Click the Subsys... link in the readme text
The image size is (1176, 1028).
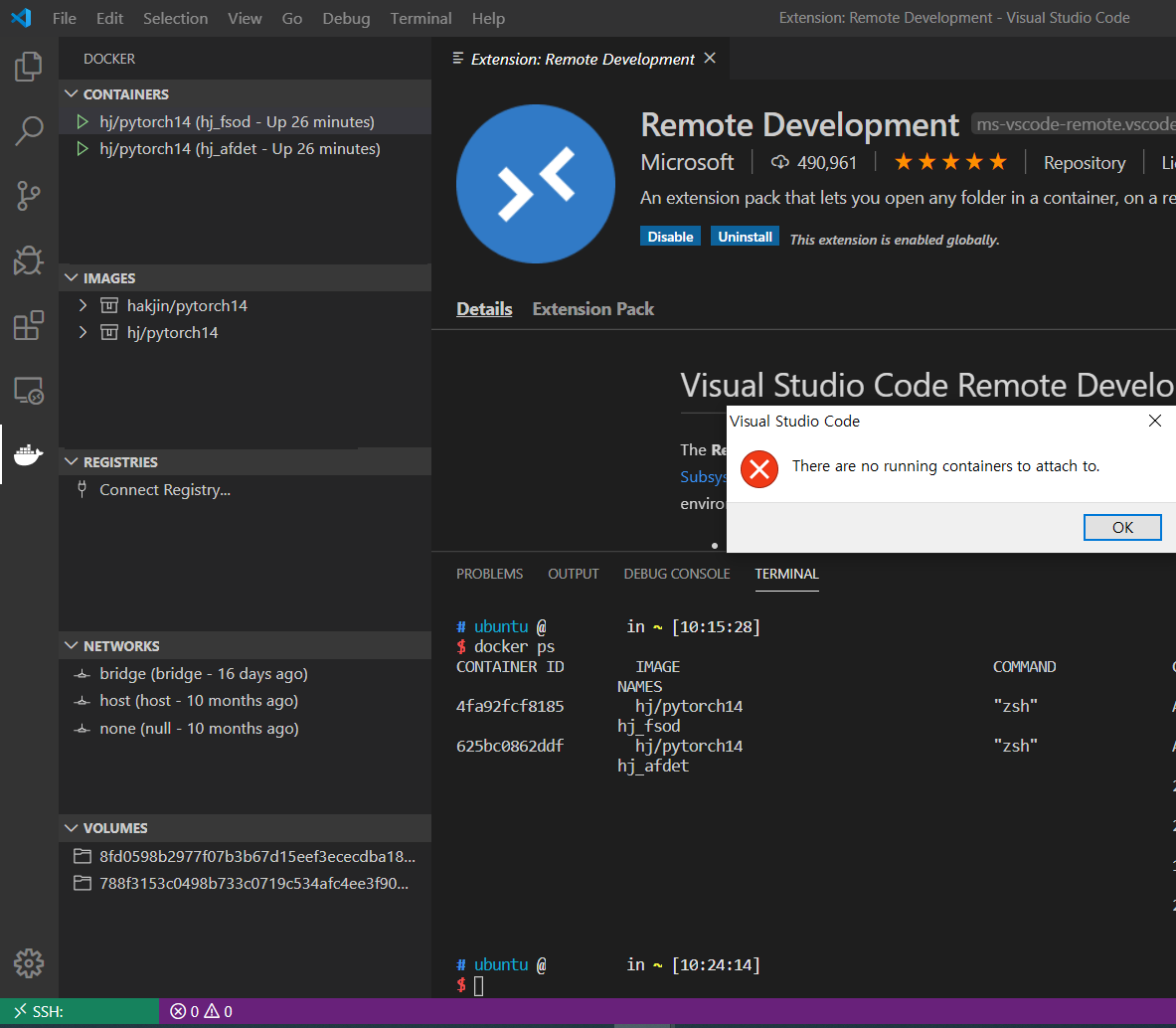[x=703, y=477]
